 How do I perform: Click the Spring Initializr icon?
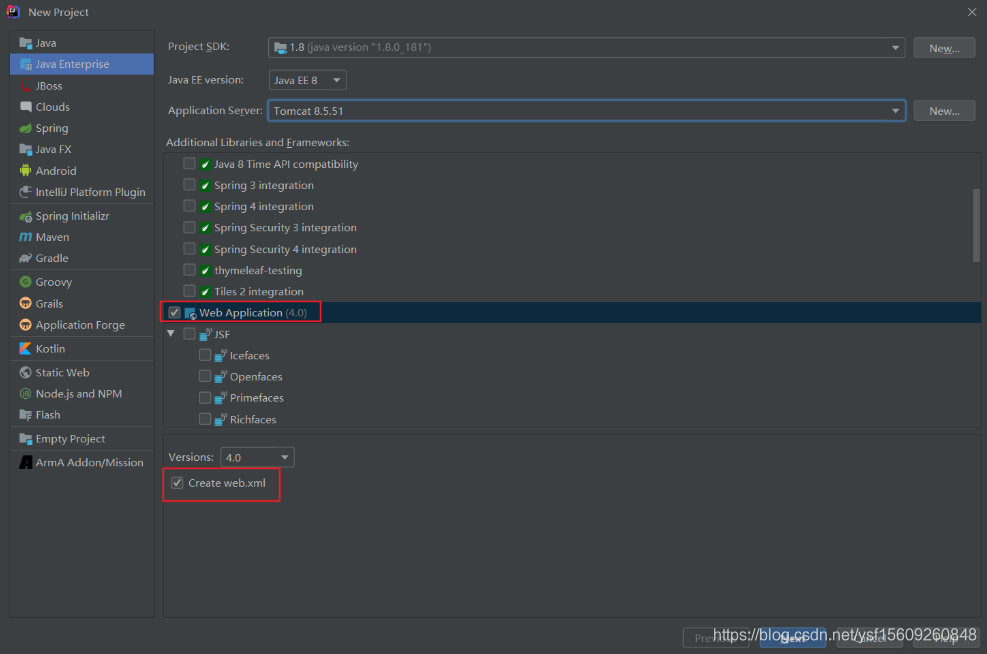click(x=26, y=217)
